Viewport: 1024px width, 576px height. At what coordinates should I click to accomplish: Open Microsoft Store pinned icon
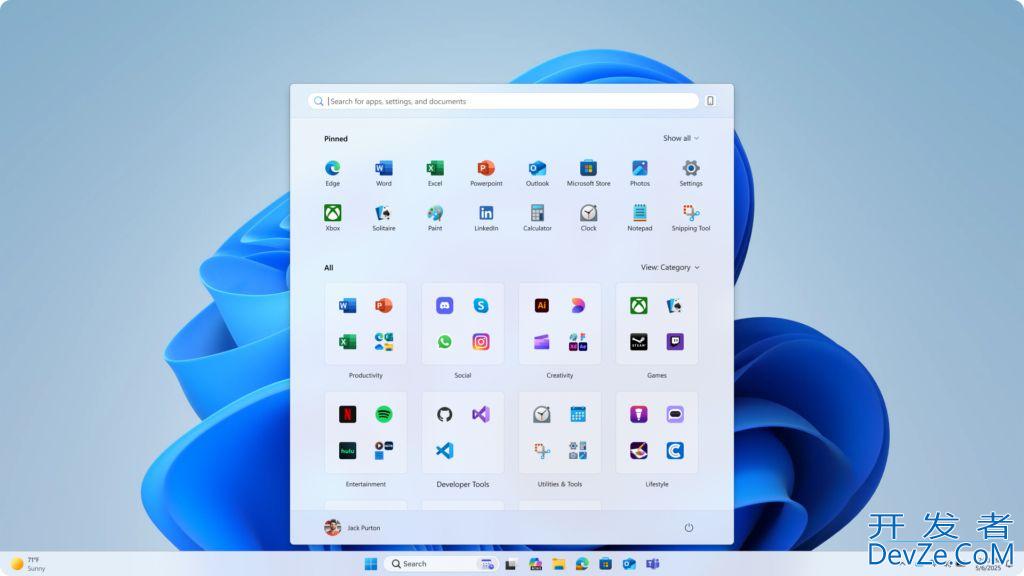tap(588, 169)
